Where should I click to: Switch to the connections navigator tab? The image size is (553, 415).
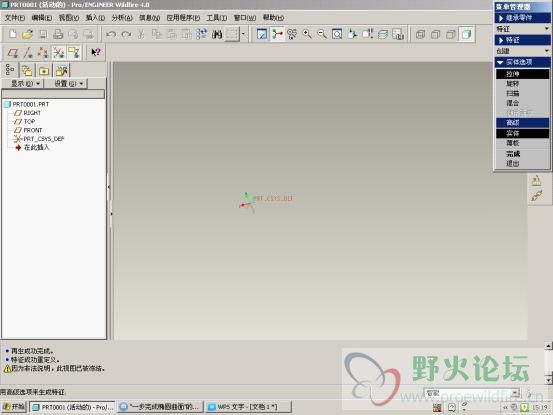point(61,71)
